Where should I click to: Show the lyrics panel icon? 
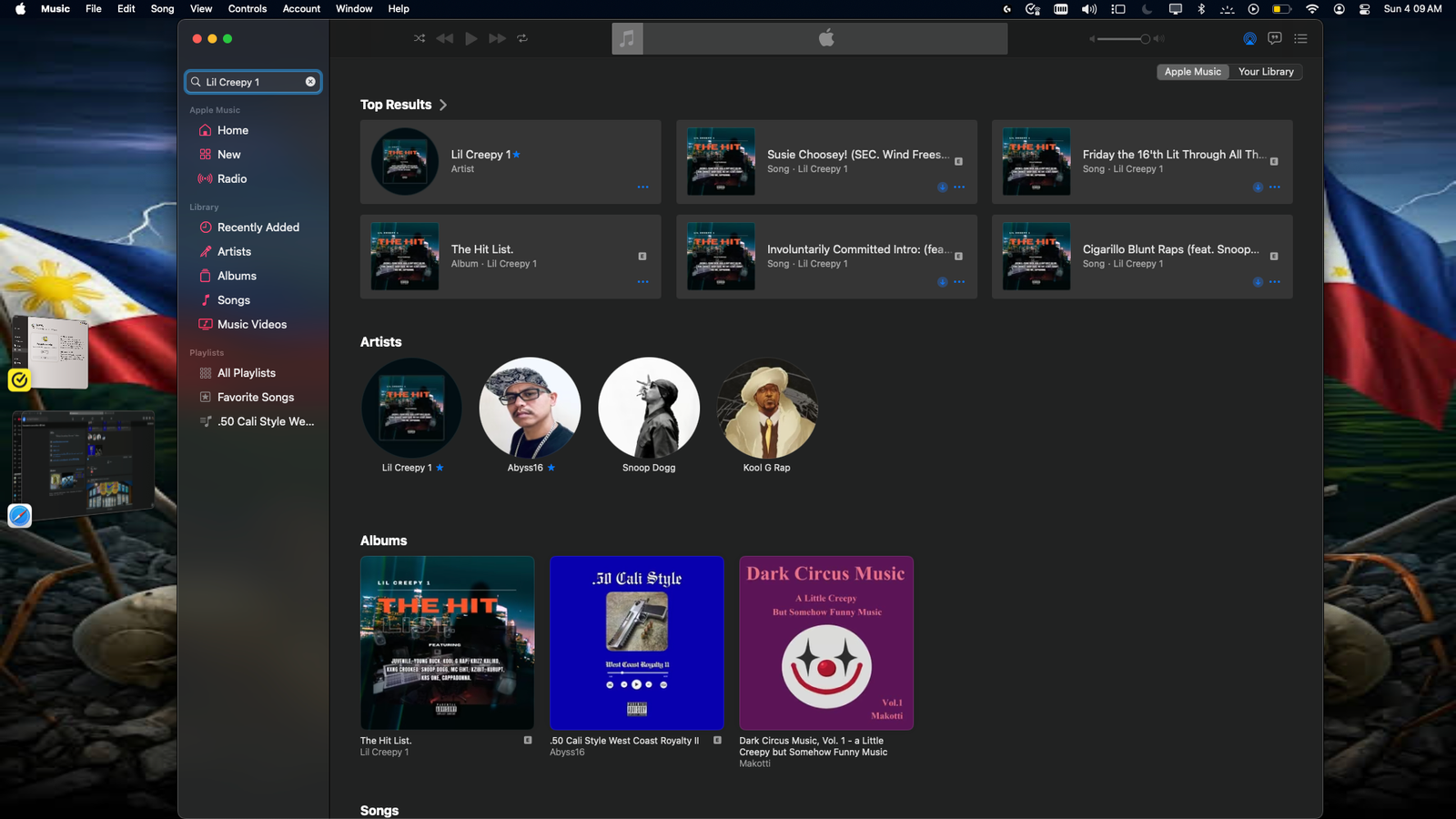[x=1275, y=38]
